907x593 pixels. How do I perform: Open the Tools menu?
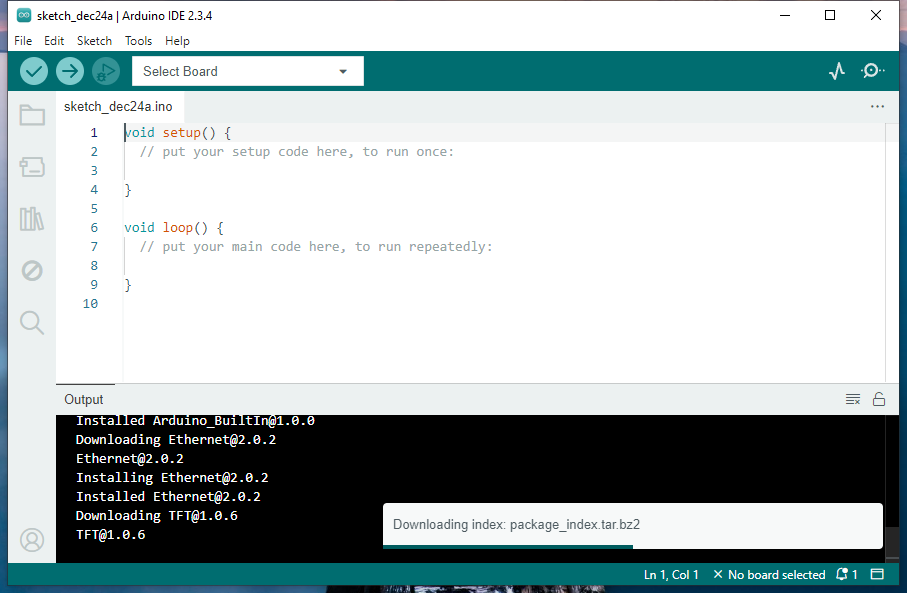138,41
